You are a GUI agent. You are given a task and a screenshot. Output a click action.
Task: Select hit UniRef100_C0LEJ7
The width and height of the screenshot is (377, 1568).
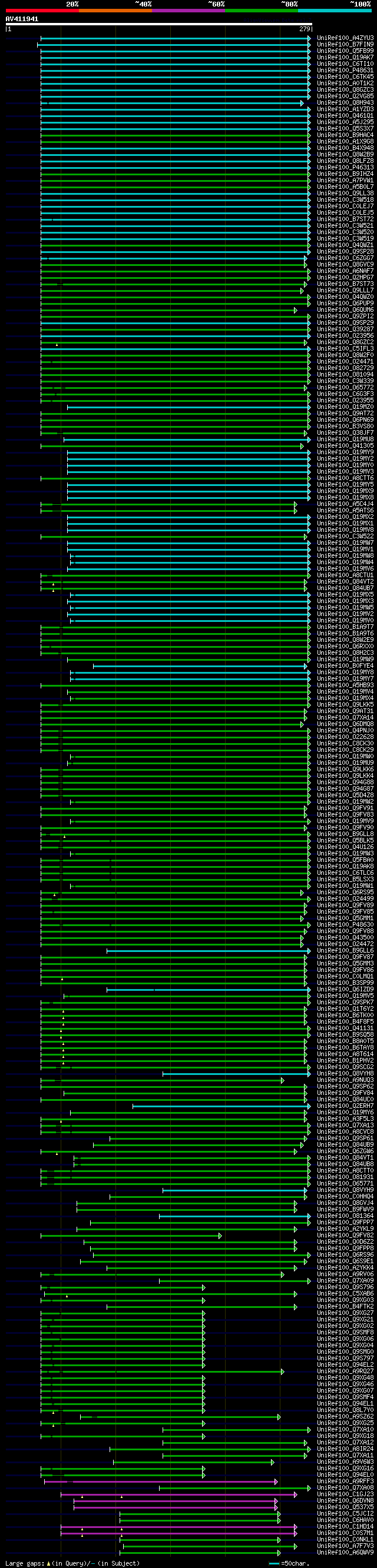(x=345, y=206)
